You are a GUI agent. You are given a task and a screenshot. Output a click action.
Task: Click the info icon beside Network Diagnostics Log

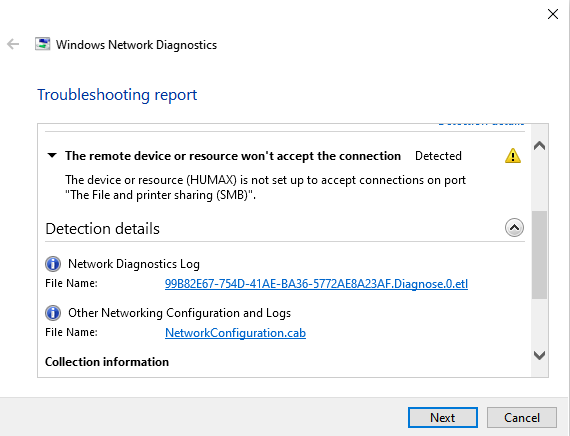point(53,264)
